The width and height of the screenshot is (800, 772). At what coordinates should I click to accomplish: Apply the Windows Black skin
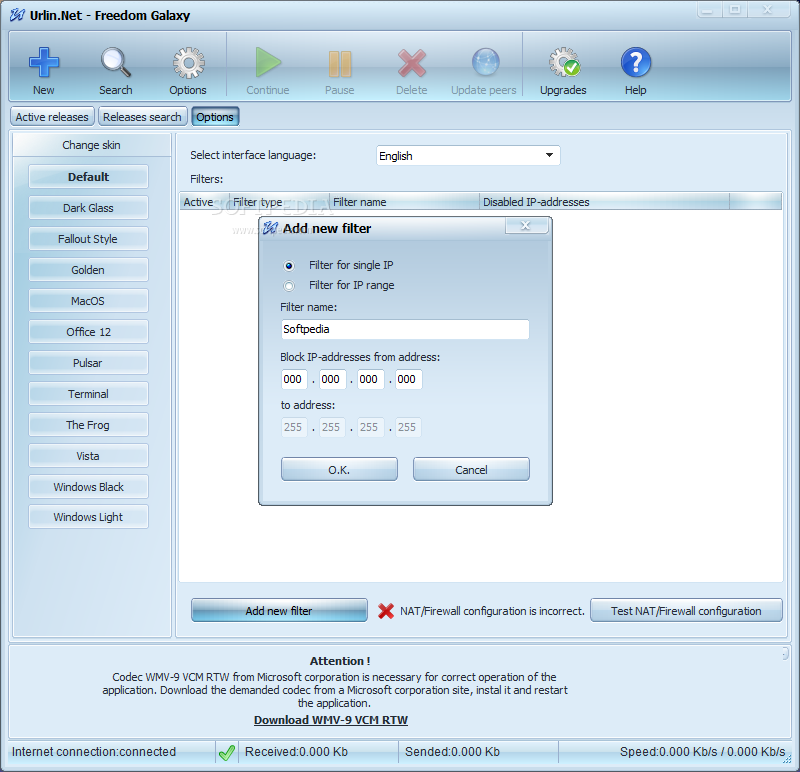click(x=88, y=487)
